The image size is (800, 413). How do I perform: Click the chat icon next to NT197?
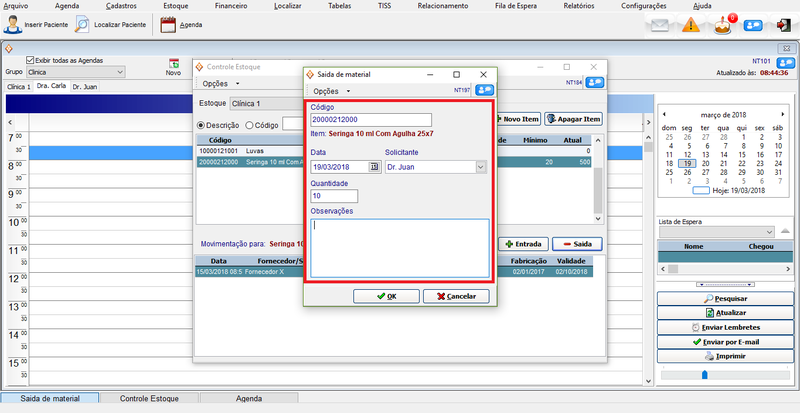(482, 90)
